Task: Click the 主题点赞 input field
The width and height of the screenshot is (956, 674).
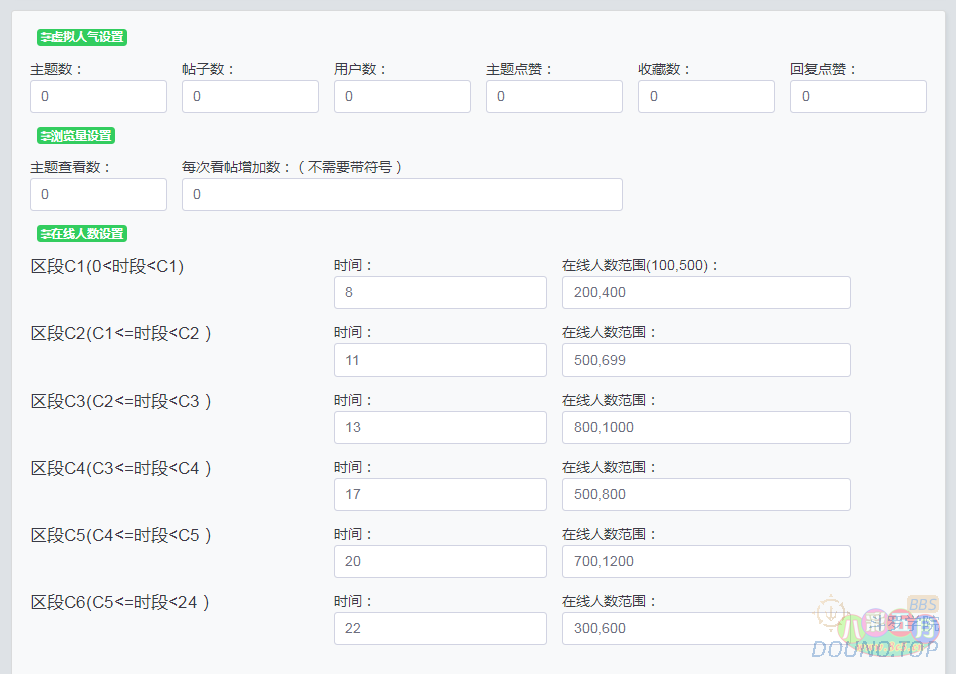Action: click(554, 97)
